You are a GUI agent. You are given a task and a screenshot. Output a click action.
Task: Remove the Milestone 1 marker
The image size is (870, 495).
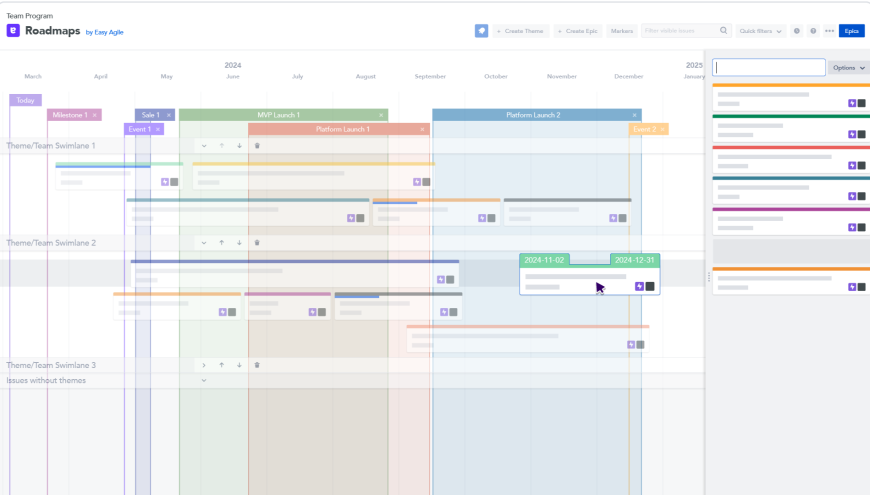click(x=95, y=115)
